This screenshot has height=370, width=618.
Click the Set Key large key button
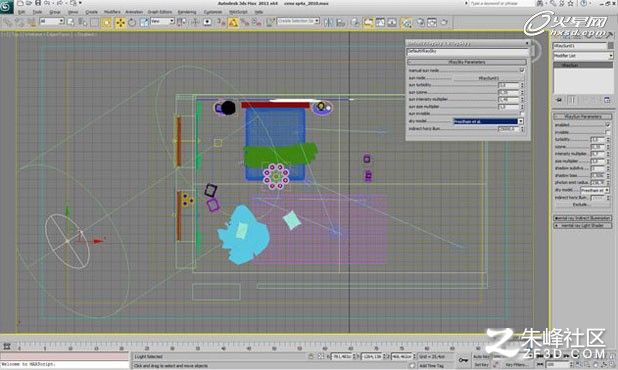tap(464, 360)
